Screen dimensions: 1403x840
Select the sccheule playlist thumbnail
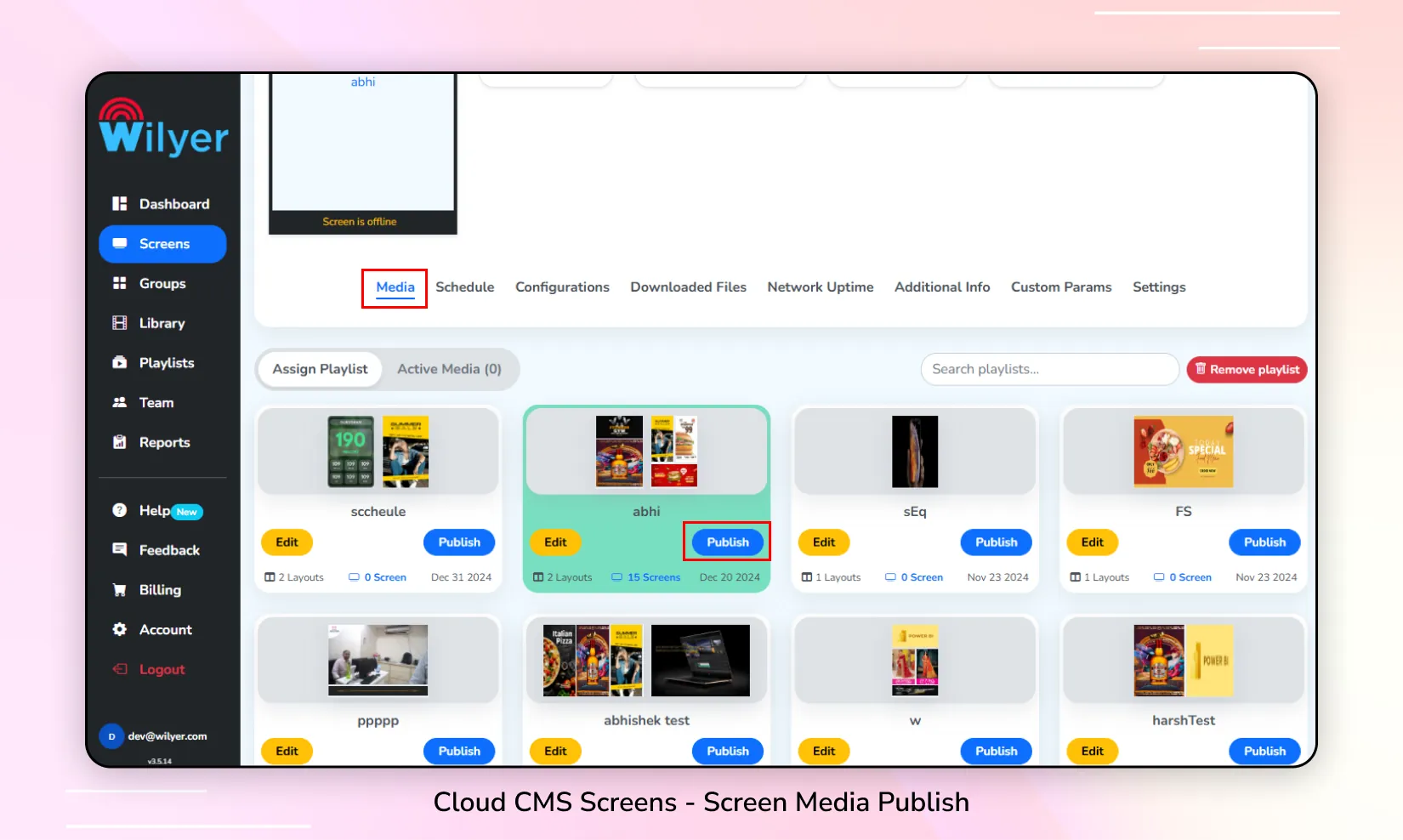tap(378, 451)
